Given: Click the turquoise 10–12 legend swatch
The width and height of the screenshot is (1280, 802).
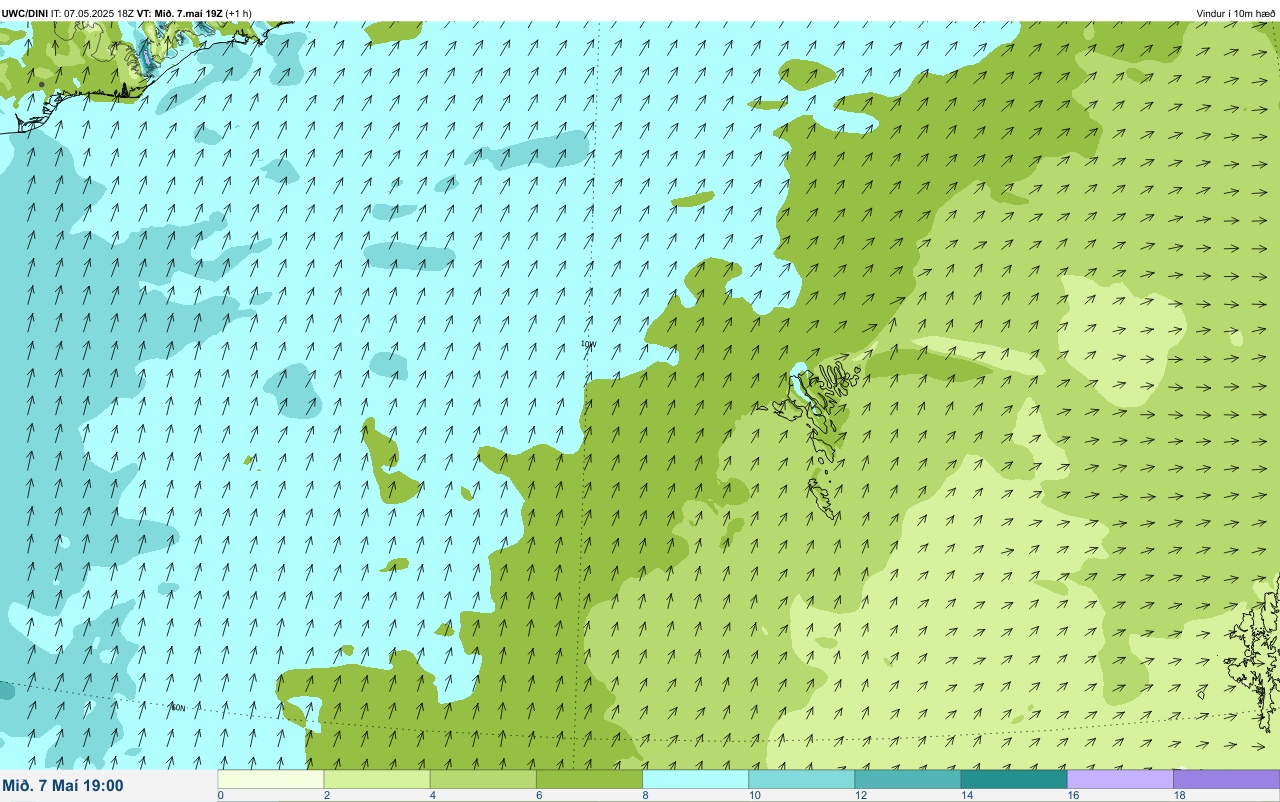Looking at the screenshot, I should pos(801,779).
